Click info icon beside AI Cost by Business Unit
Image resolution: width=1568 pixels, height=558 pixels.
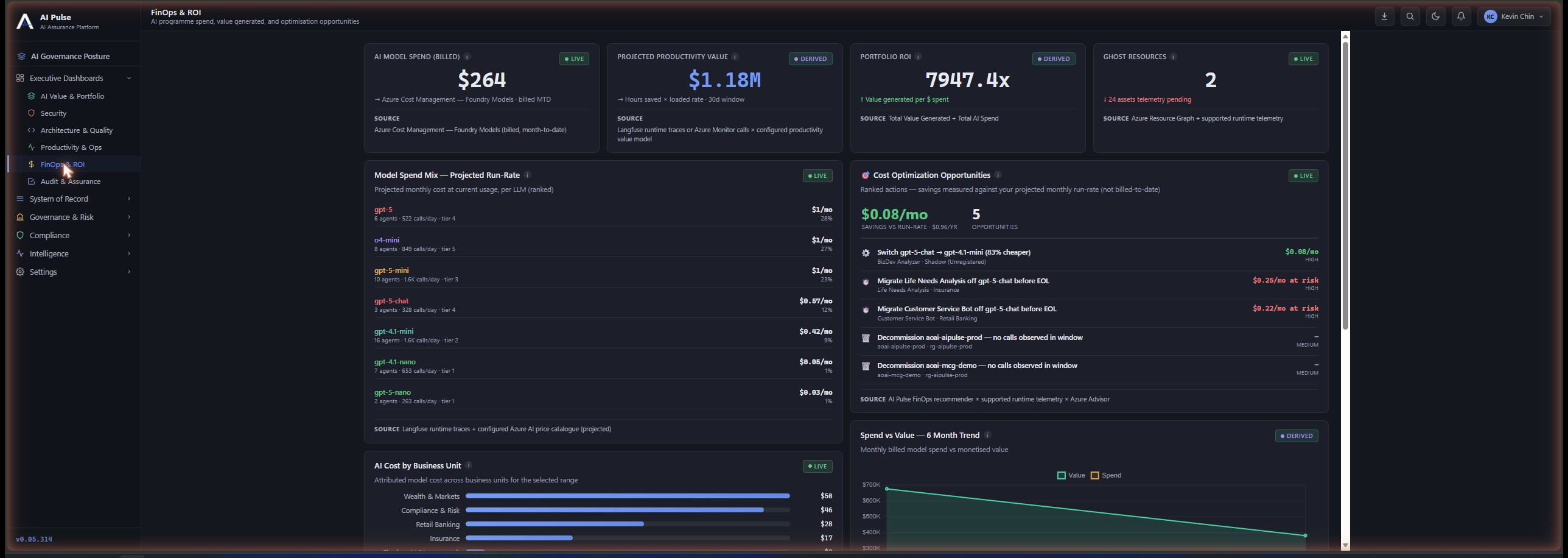[x=469, y=465]
